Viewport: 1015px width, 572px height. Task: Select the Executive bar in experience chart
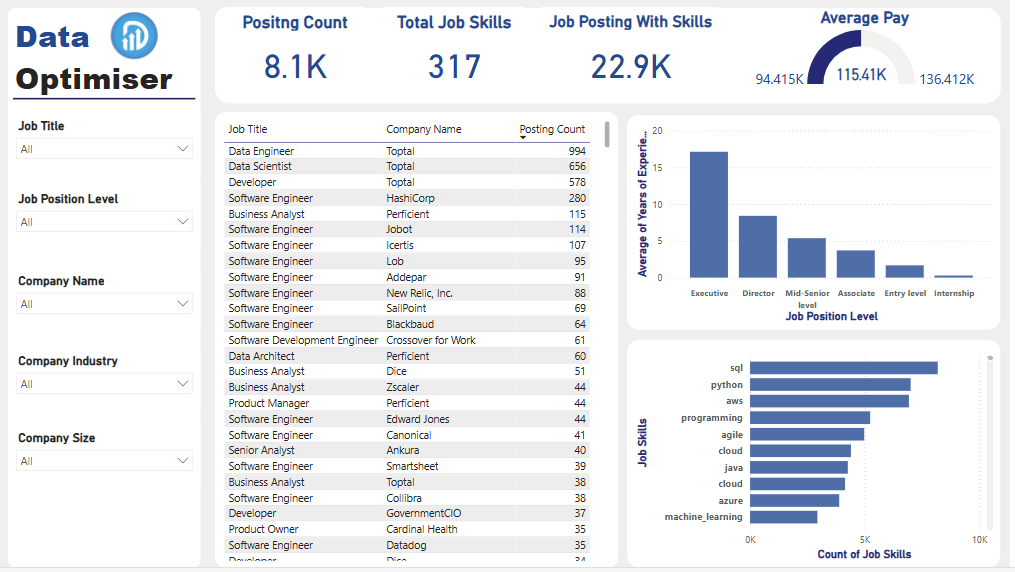pos(709,215)
